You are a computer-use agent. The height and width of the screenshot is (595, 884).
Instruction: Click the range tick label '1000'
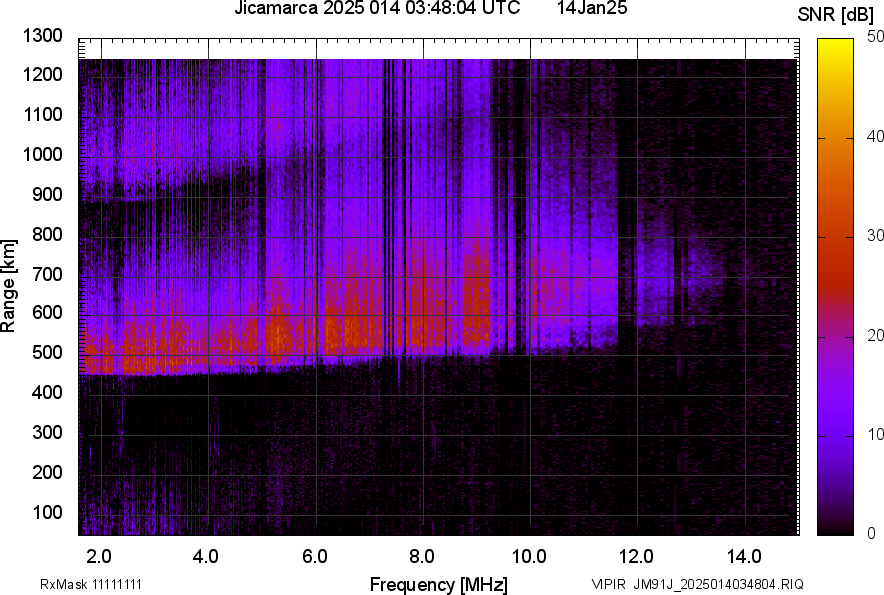pyautogui.click(x=42, y=154)
